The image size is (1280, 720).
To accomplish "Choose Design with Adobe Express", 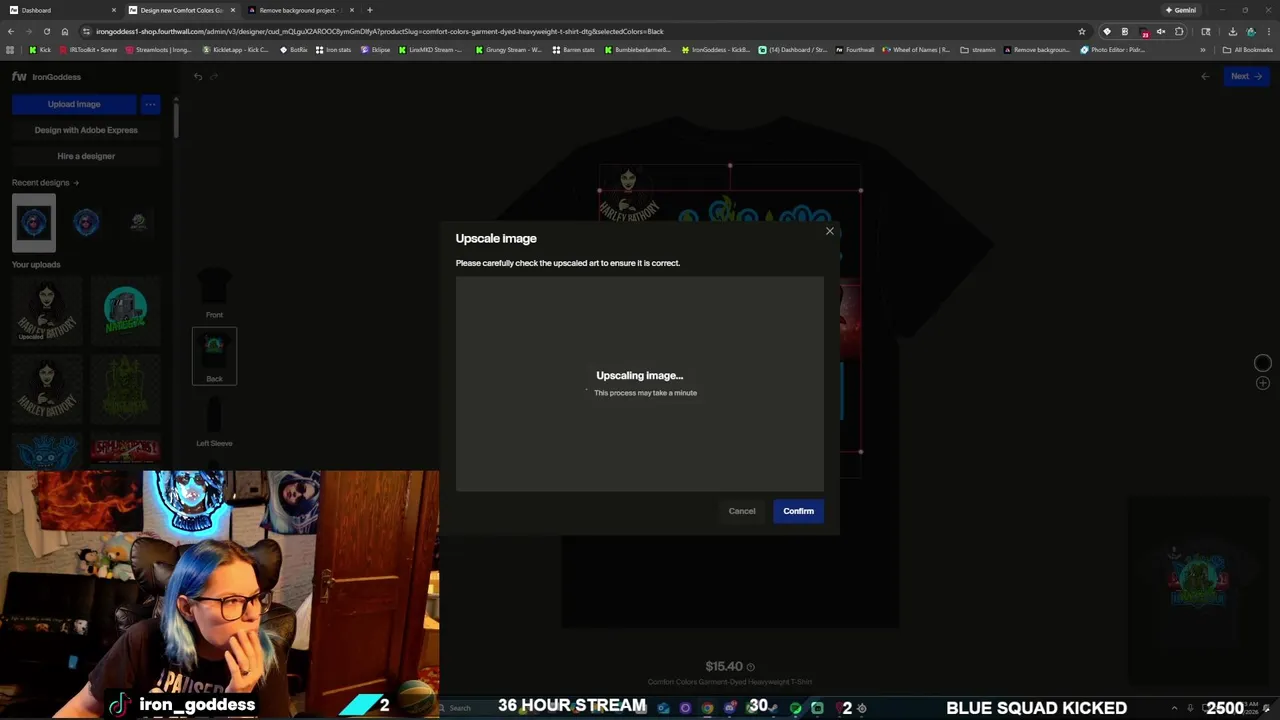I will (86, 130).
